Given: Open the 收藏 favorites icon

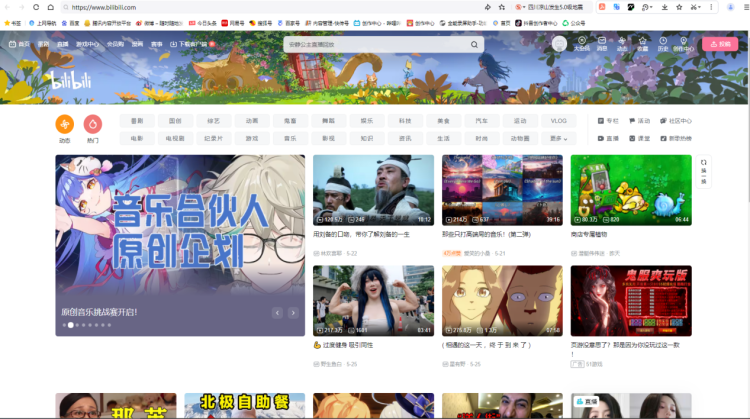Looking at the screenshot, I should tap(642, 44).
